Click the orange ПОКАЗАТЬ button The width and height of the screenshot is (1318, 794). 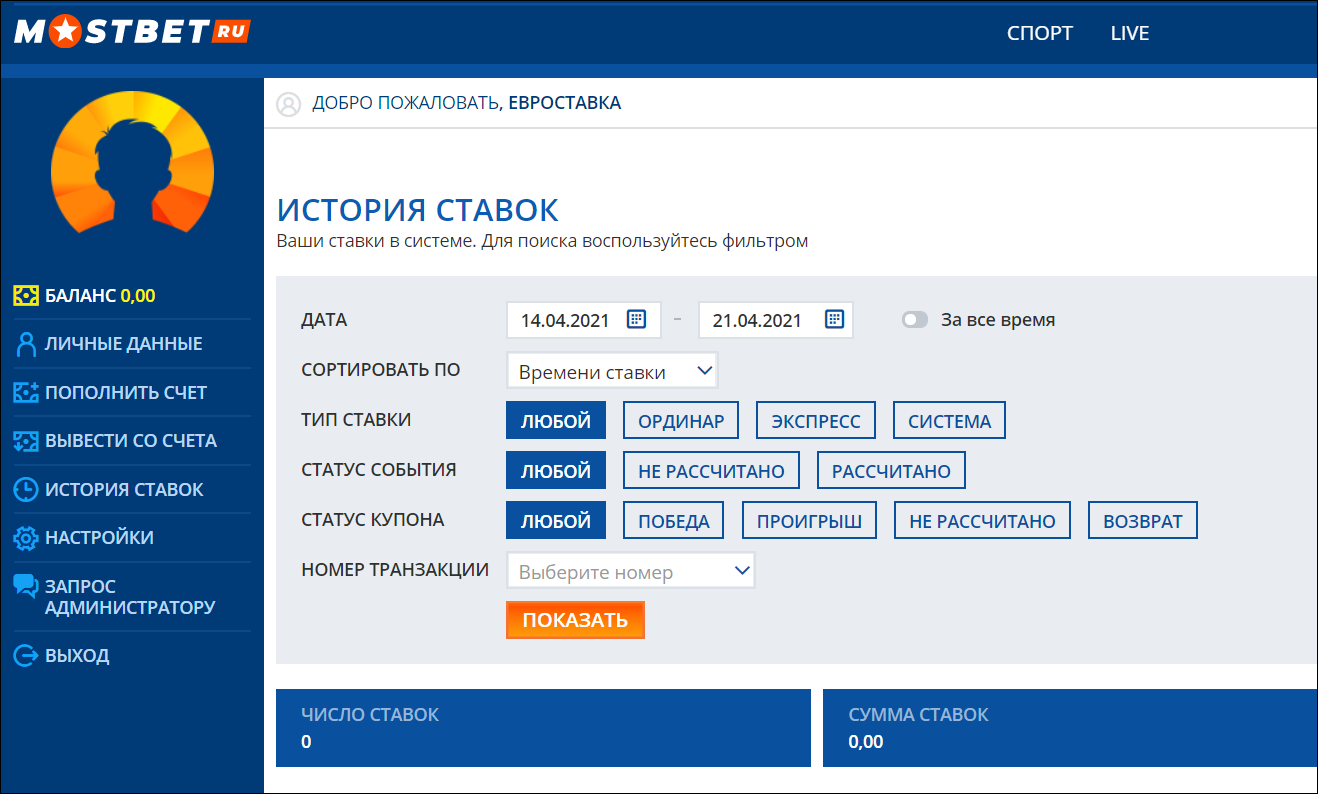click(x=575, y=620)
